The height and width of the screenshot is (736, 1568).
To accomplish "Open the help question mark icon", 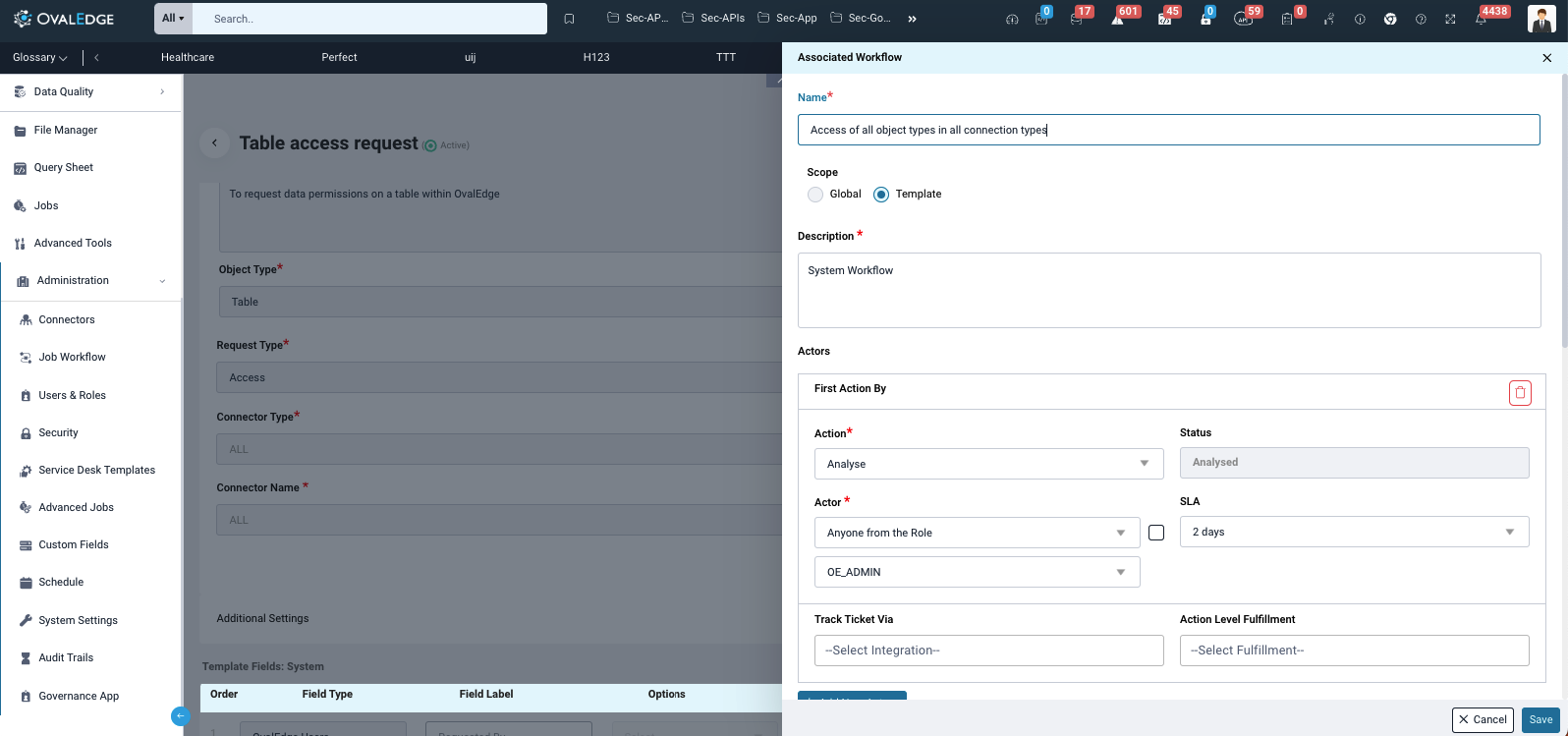I will click(1421, 19).
